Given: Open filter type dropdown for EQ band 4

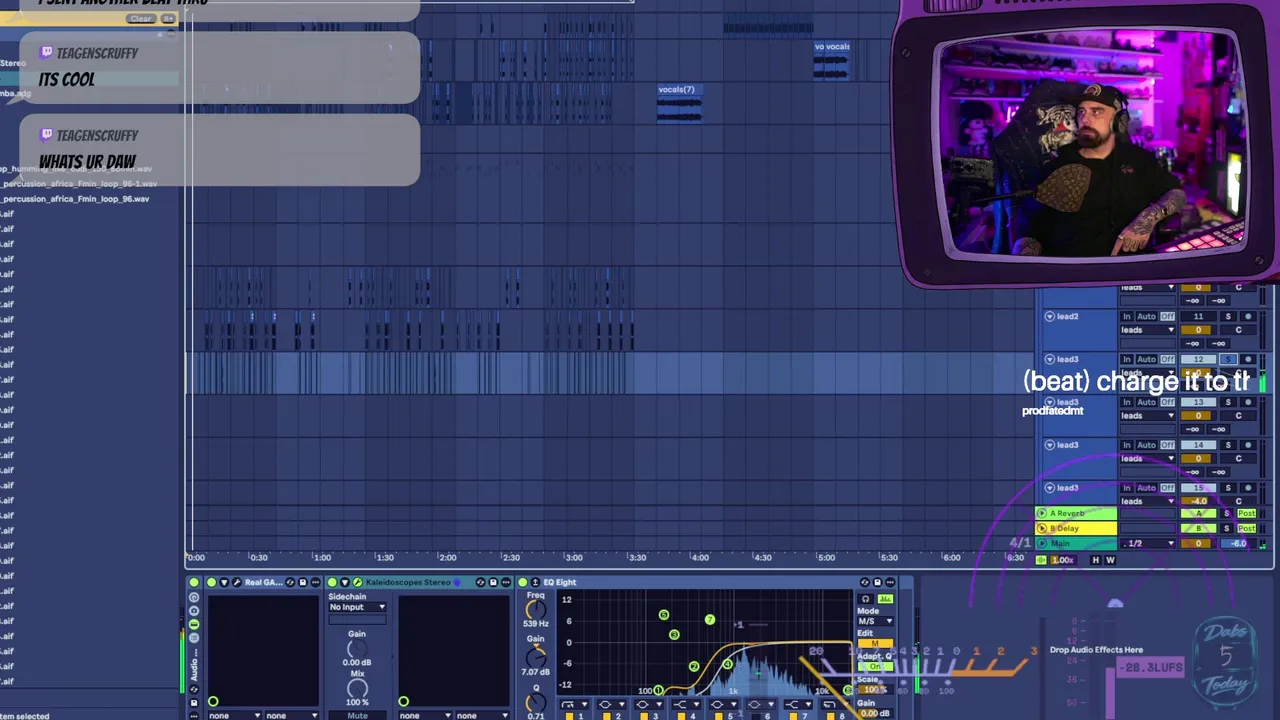Looking at the screenshot, I should coord(688,705).
